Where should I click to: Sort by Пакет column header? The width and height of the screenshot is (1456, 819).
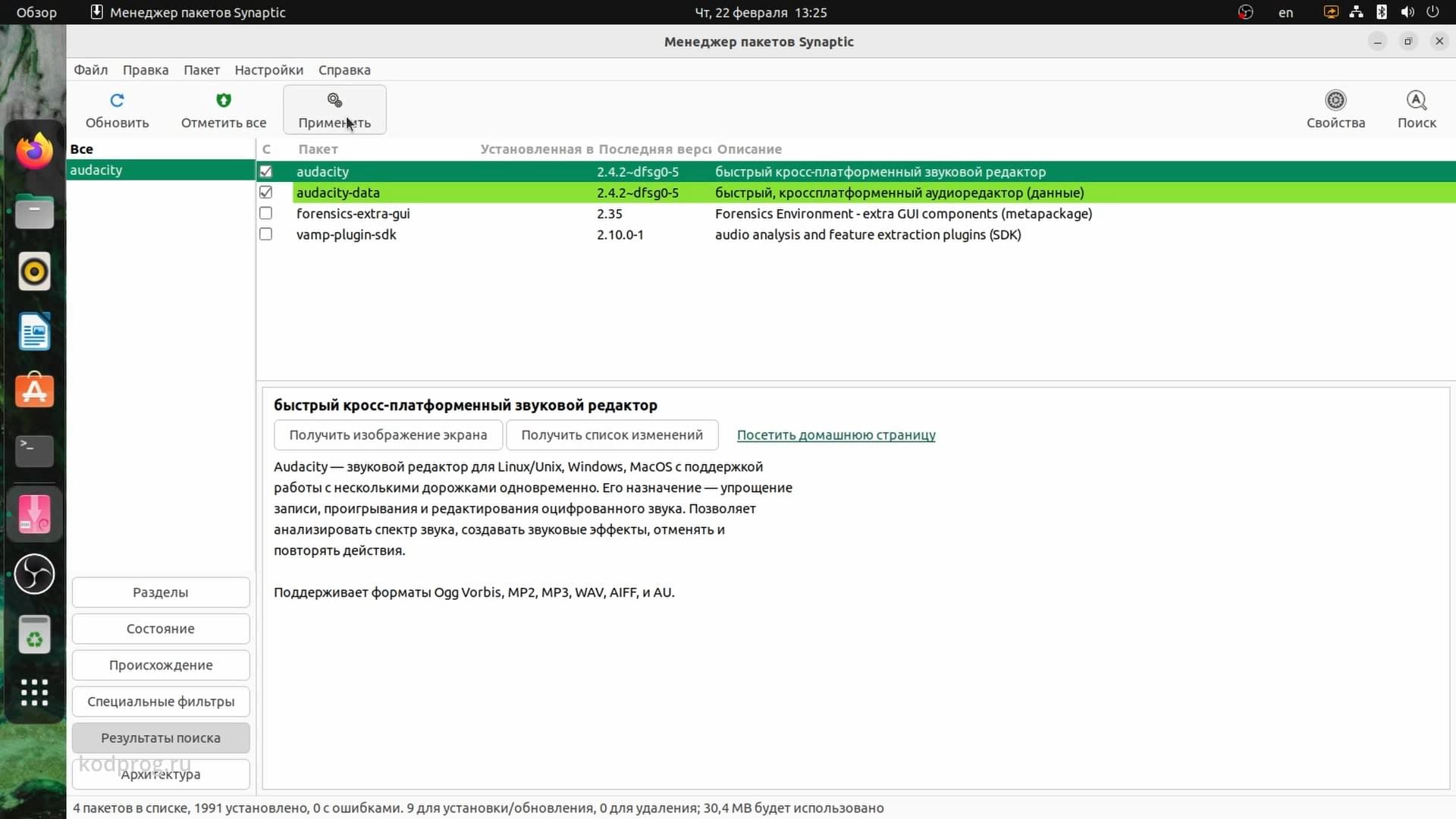click(318, 149)
